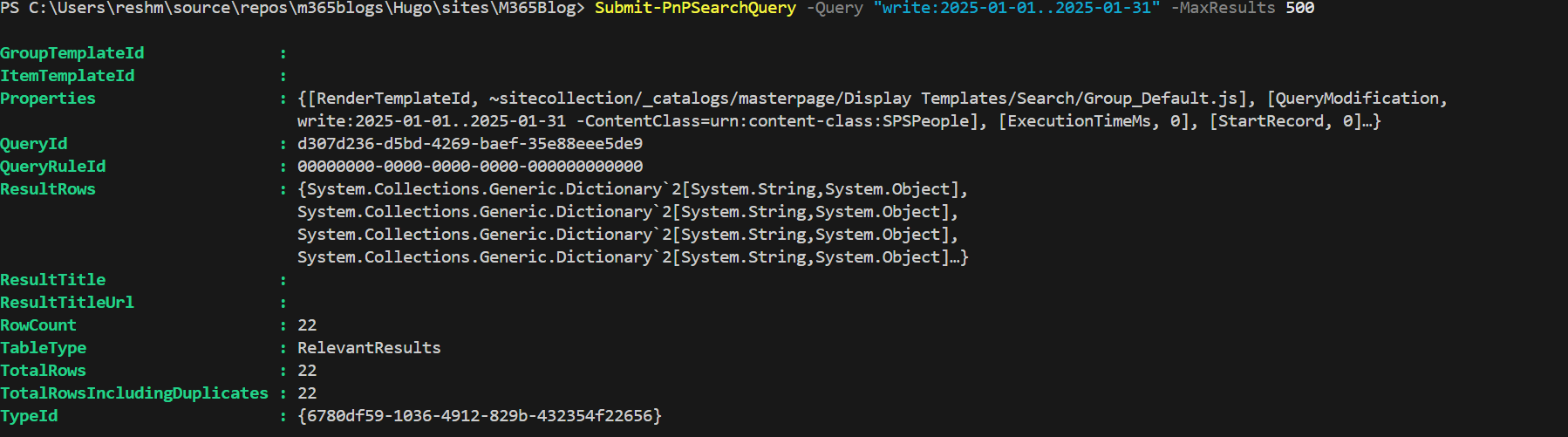Click the [StartRecord, 0] entry
Image resolution: width=1568 pixels, height=437 pixels.
coord(1285,121)
